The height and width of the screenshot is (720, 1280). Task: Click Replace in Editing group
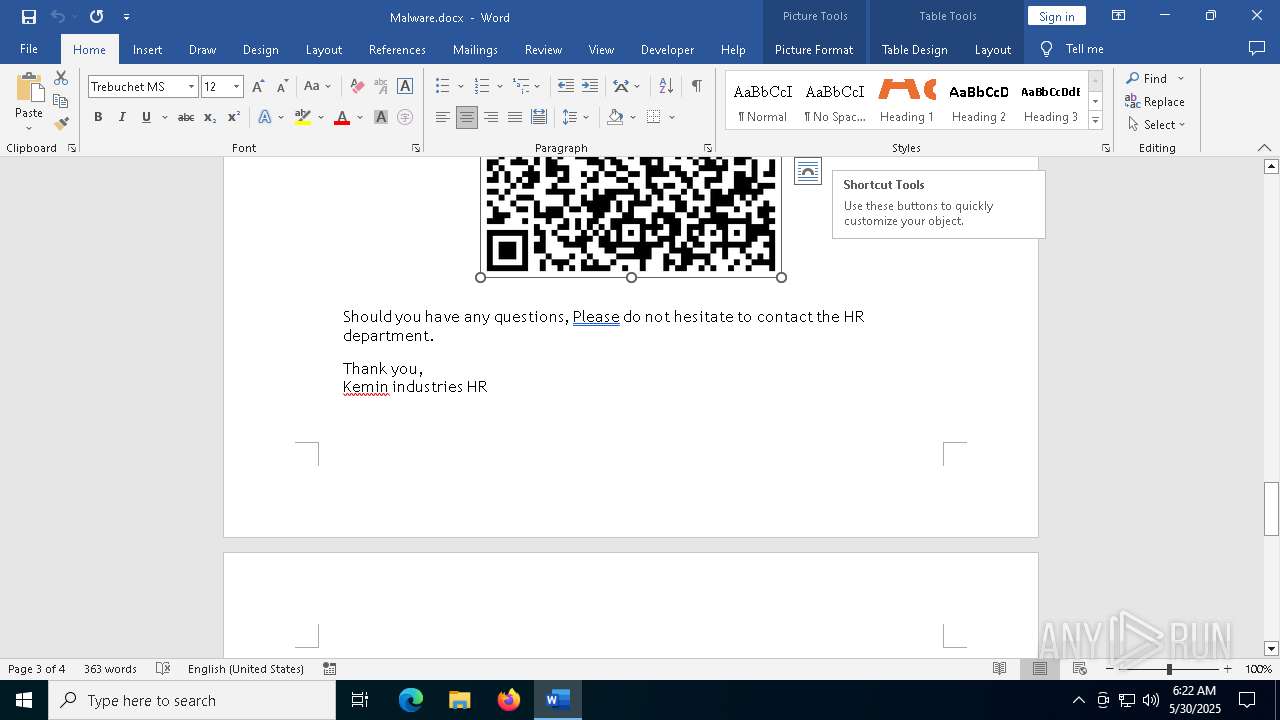click(1155, 101)
